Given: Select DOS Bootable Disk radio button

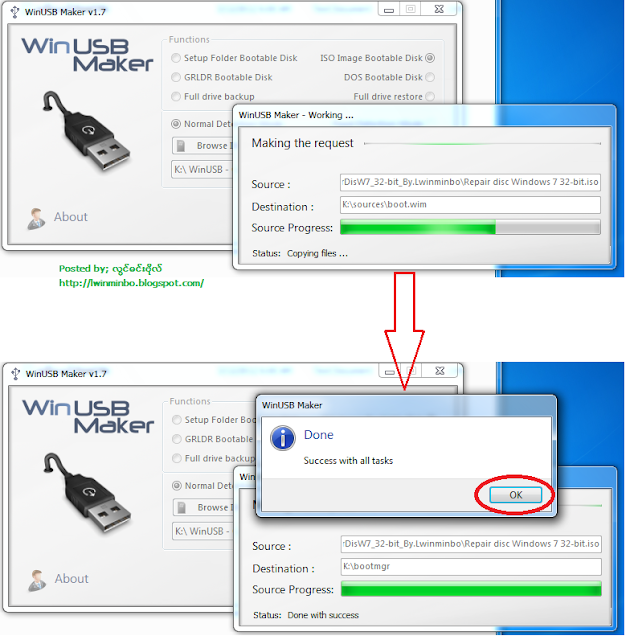Looking at the screenshot, I should coord(430,77).
